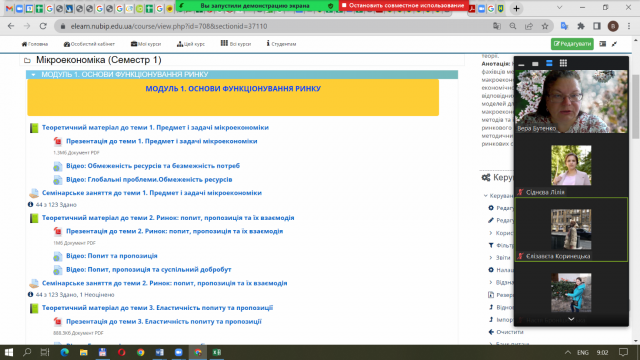Screen dimensions: 640x360
Task: Toggle the block drawer icon beside Редагувати
Action: [602, 44]
